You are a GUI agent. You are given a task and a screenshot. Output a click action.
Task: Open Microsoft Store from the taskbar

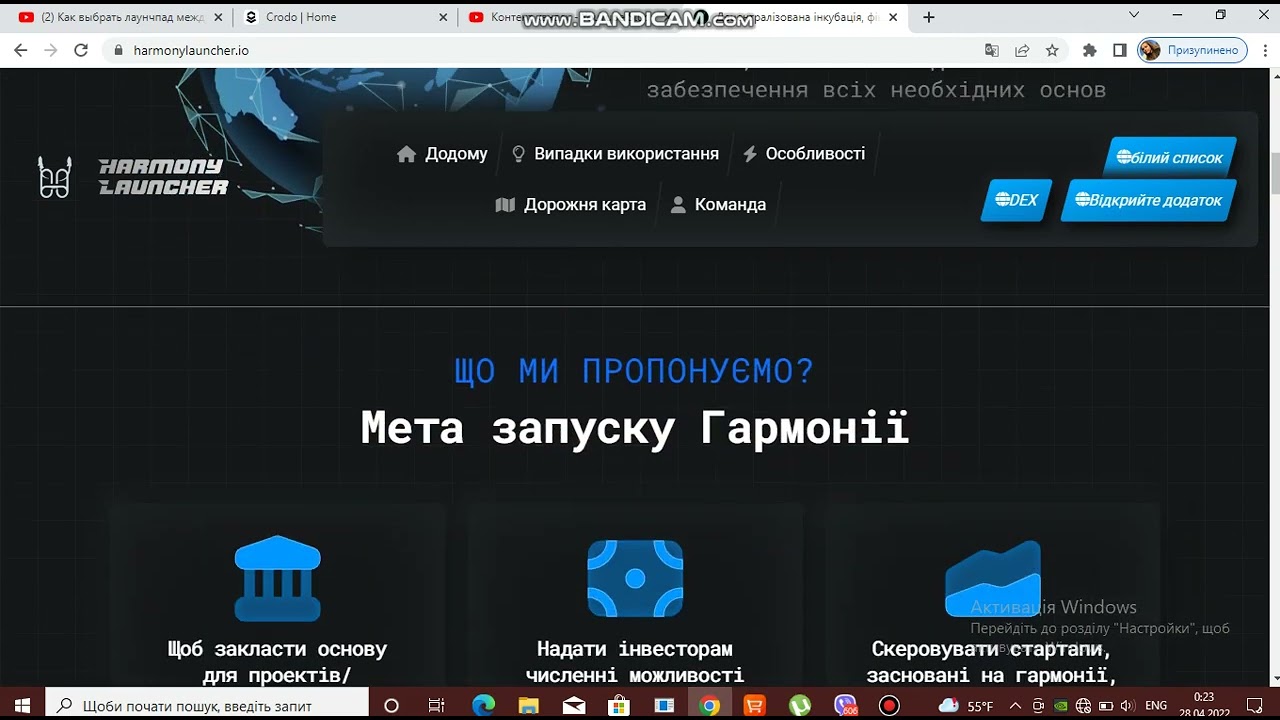pyautogui.click(x=619, y=705)
